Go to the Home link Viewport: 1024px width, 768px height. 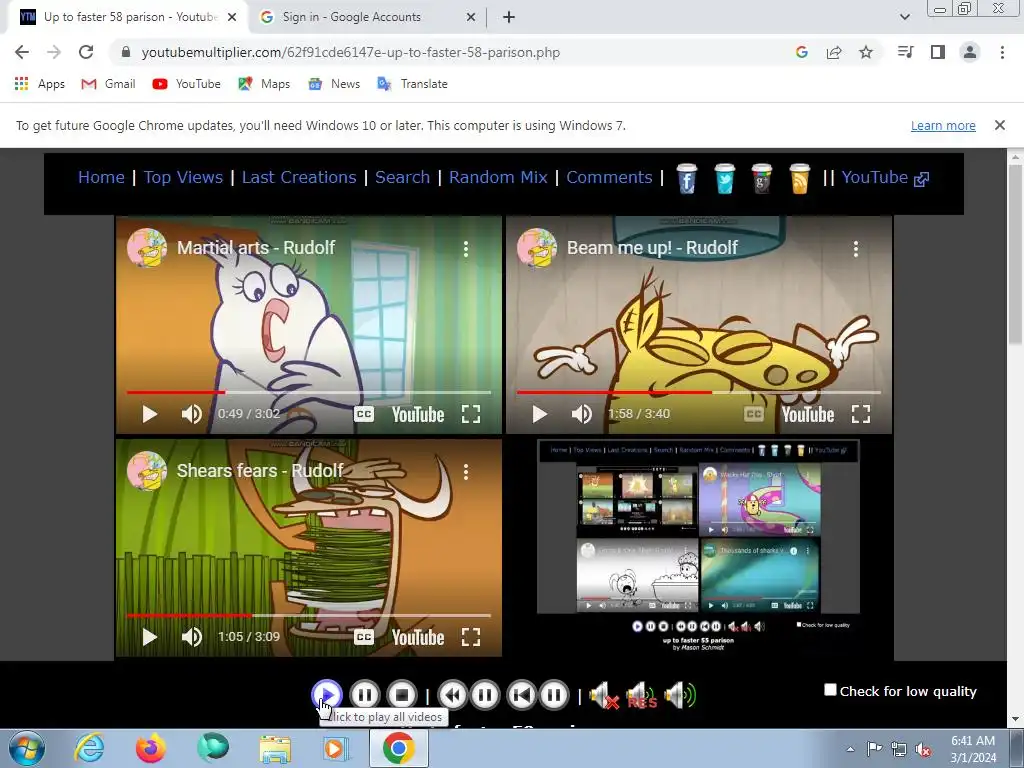(101, 178)
